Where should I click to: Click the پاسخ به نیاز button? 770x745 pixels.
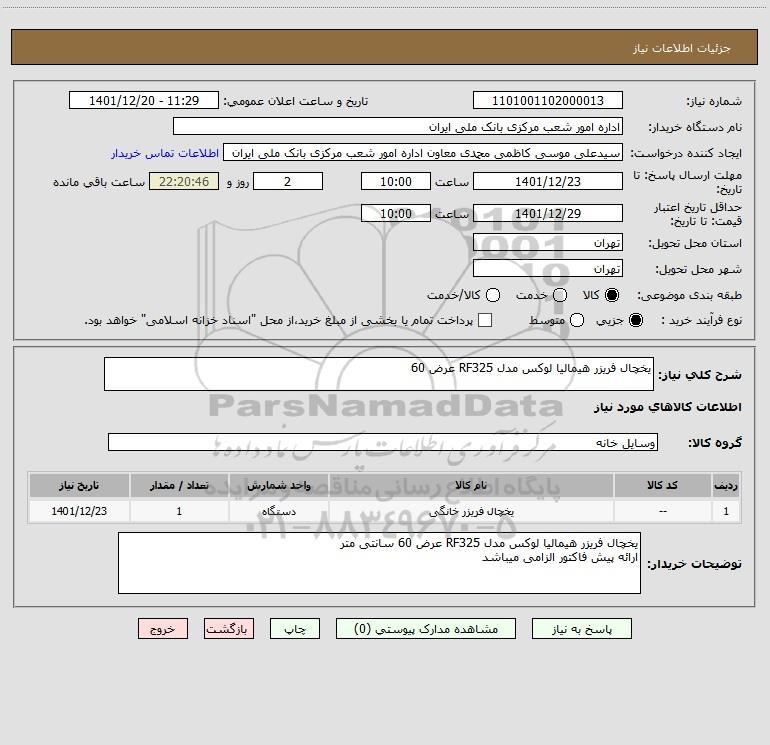[581, 629]
